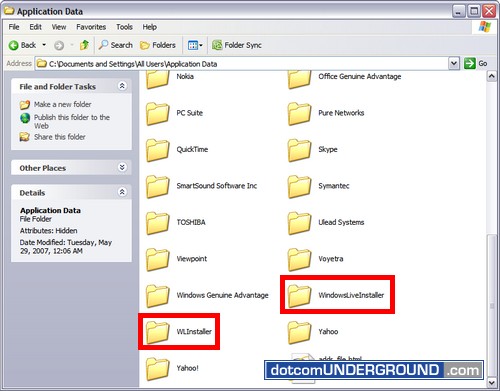
Task: Expand the Other Places panel
Action: (x=122, y=167)
